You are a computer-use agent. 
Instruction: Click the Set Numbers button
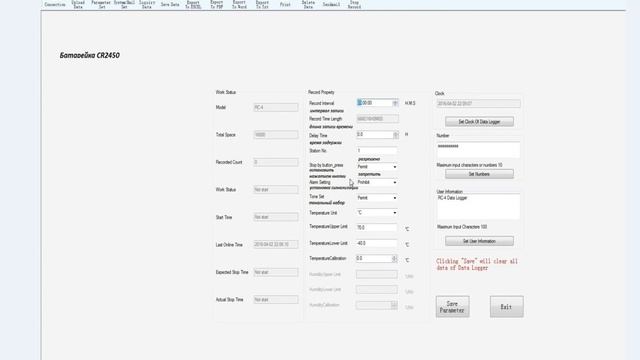(x=479, y=174)
